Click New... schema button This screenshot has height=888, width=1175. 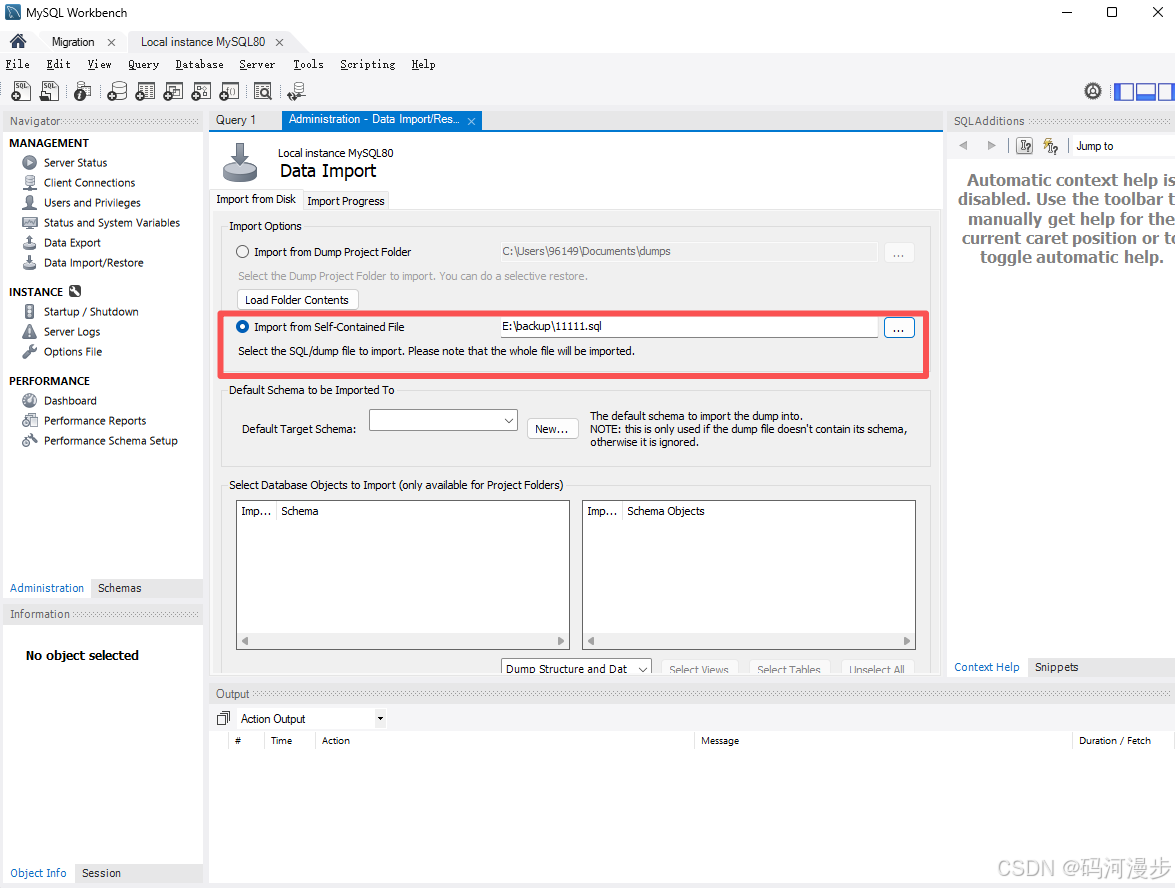(x=552, y=429)
